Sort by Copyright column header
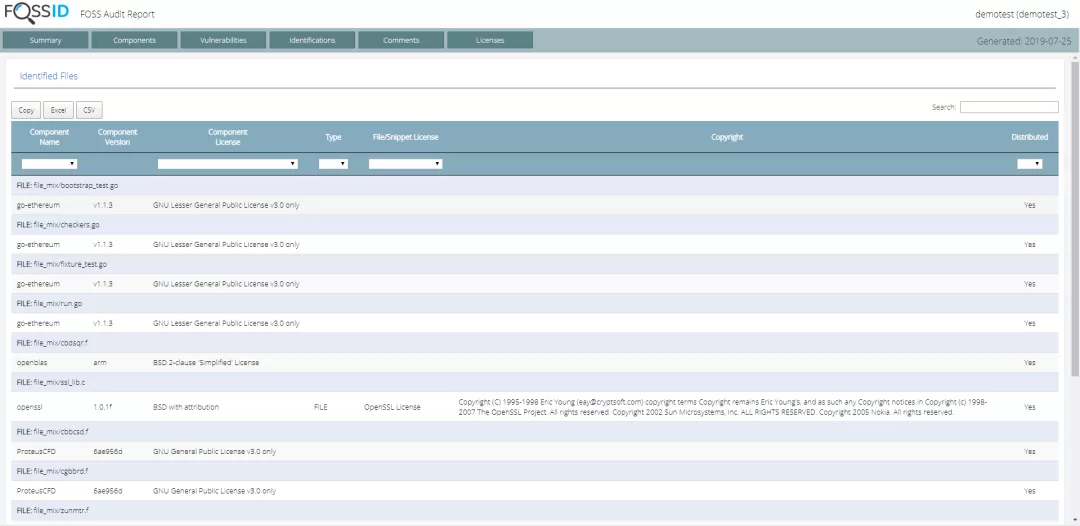The image size is (1080, 526). click(x=727, y=137)
